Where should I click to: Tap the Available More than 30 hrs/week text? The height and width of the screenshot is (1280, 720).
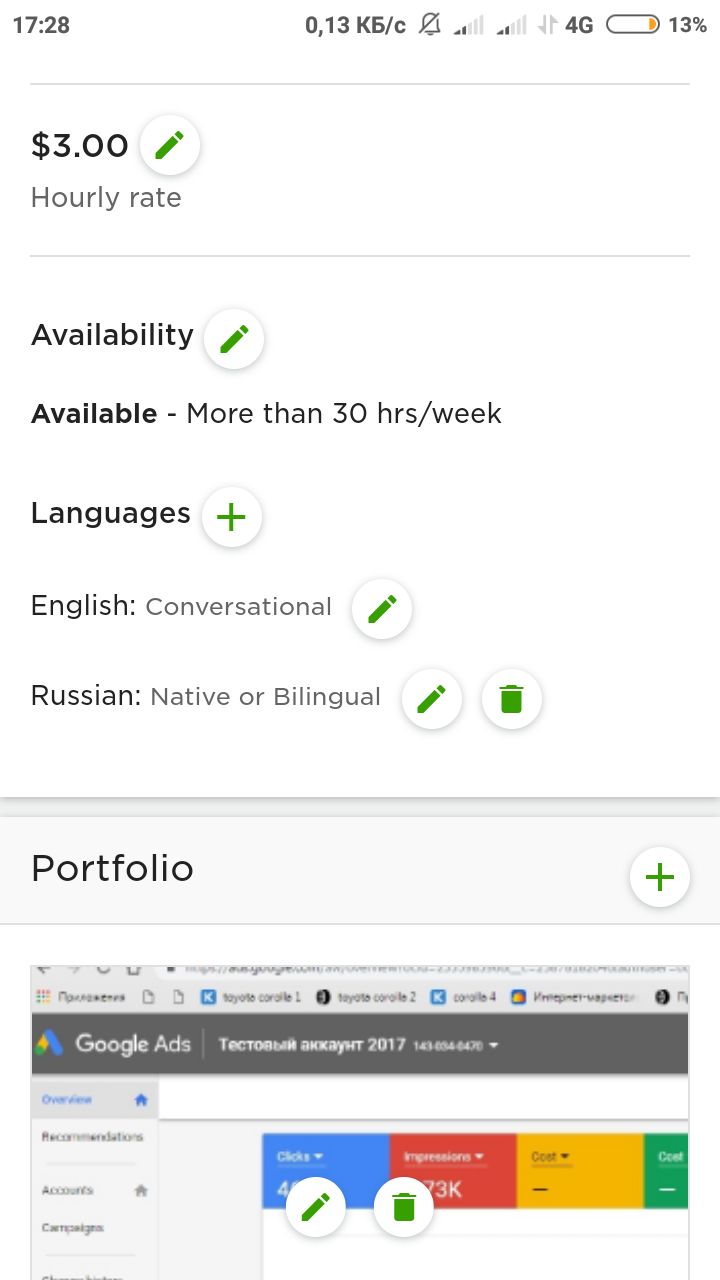pos(266,414)
